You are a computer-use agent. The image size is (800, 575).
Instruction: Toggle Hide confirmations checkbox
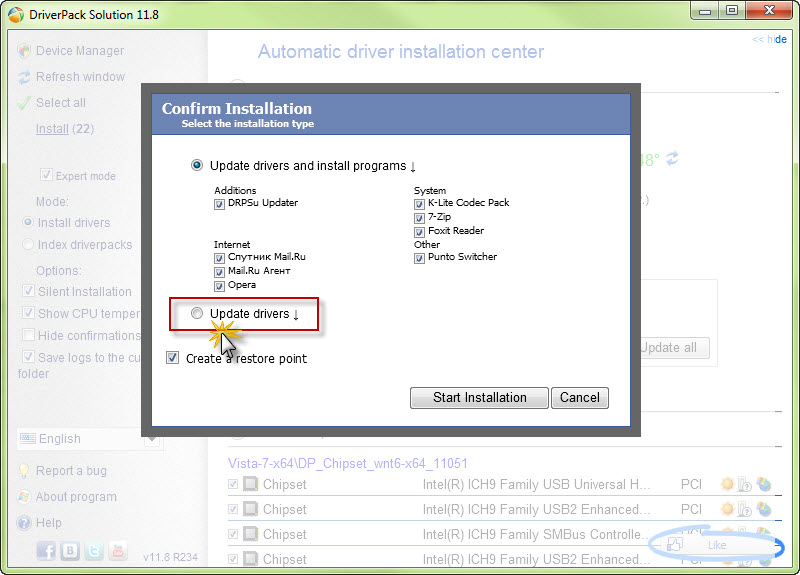28,335
